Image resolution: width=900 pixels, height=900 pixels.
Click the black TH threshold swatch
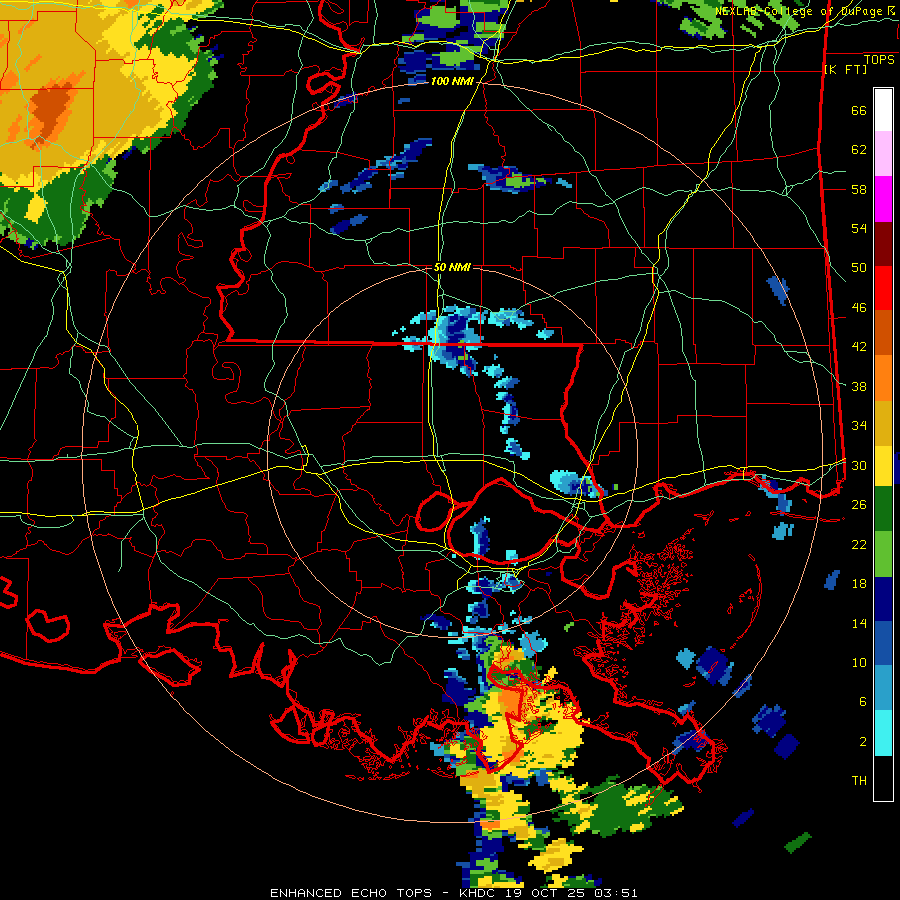tap(883, 778)
